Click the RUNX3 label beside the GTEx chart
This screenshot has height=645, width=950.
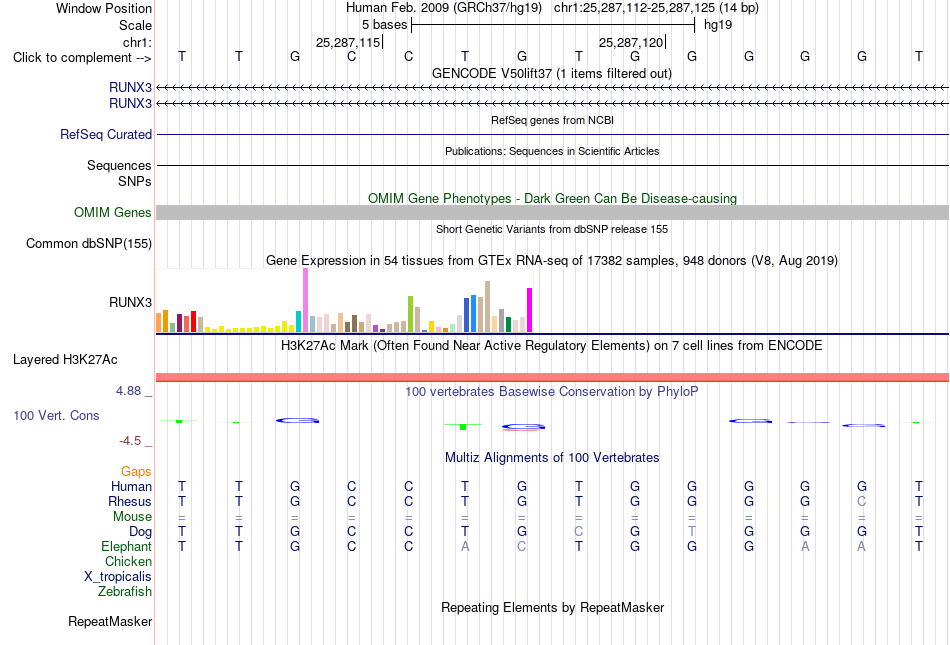coord(130,302)
